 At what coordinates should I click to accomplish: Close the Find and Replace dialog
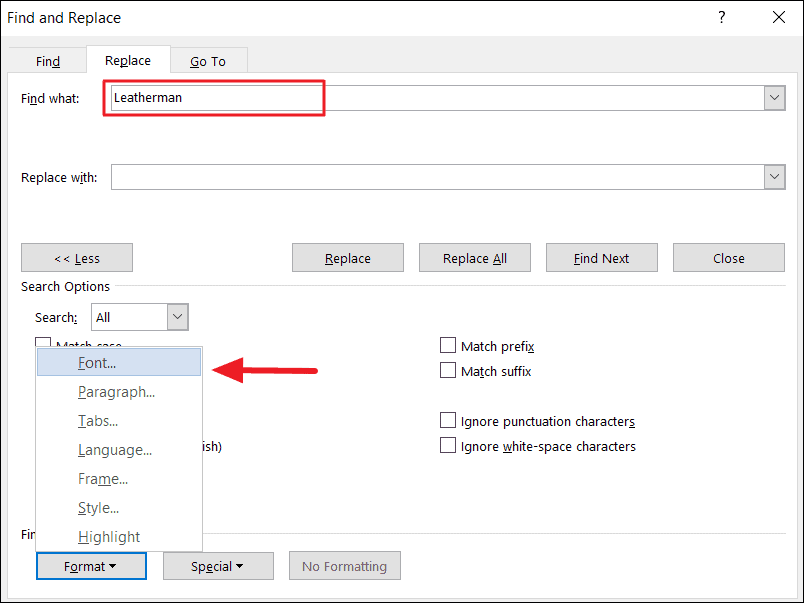coord(778,17)
